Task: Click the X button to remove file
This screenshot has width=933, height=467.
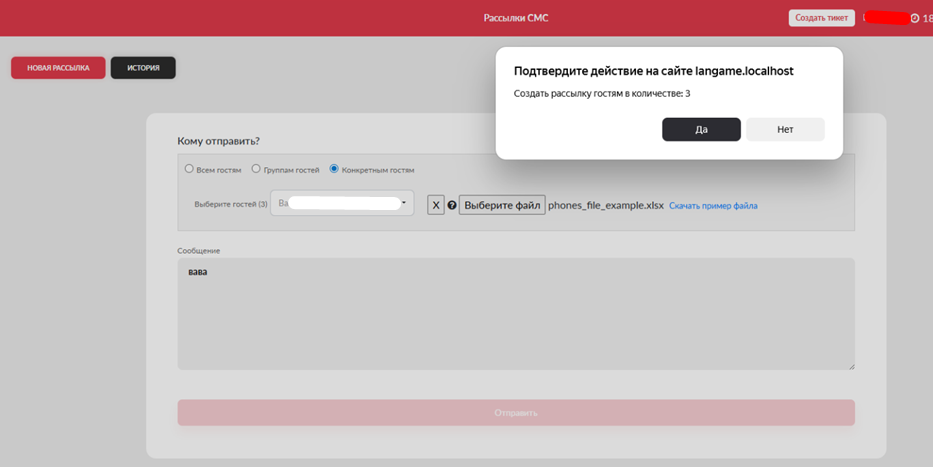Action: [x=436, y=205]
